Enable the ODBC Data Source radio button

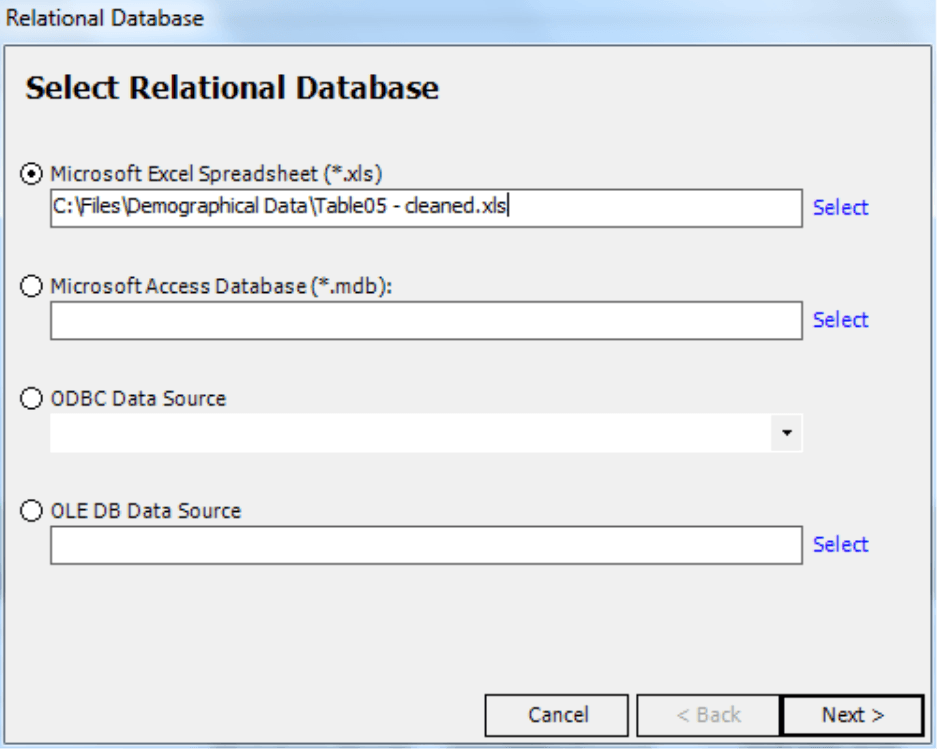[31, 398]
